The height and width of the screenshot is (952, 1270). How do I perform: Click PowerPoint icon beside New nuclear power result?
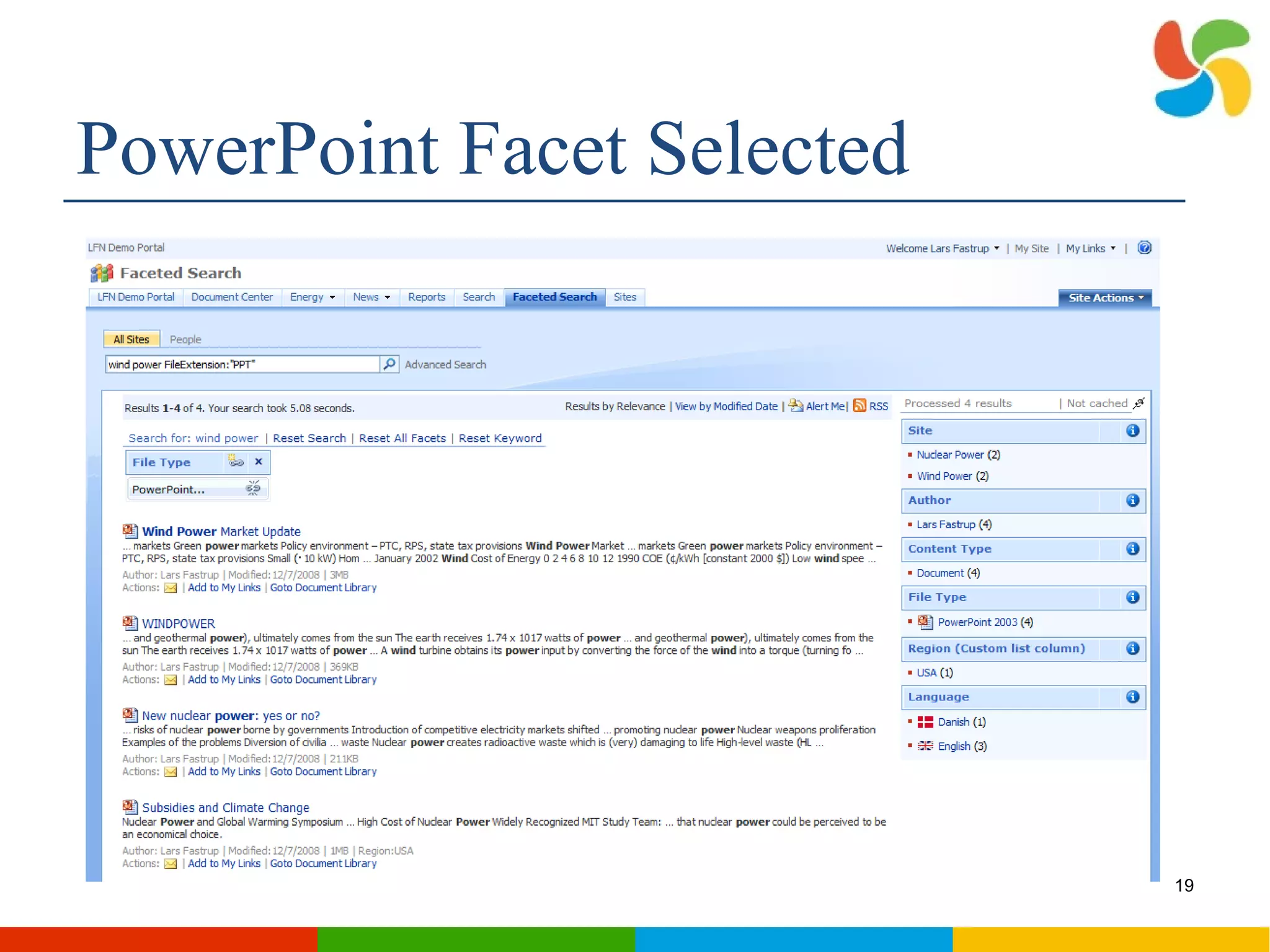click(130, 715)
